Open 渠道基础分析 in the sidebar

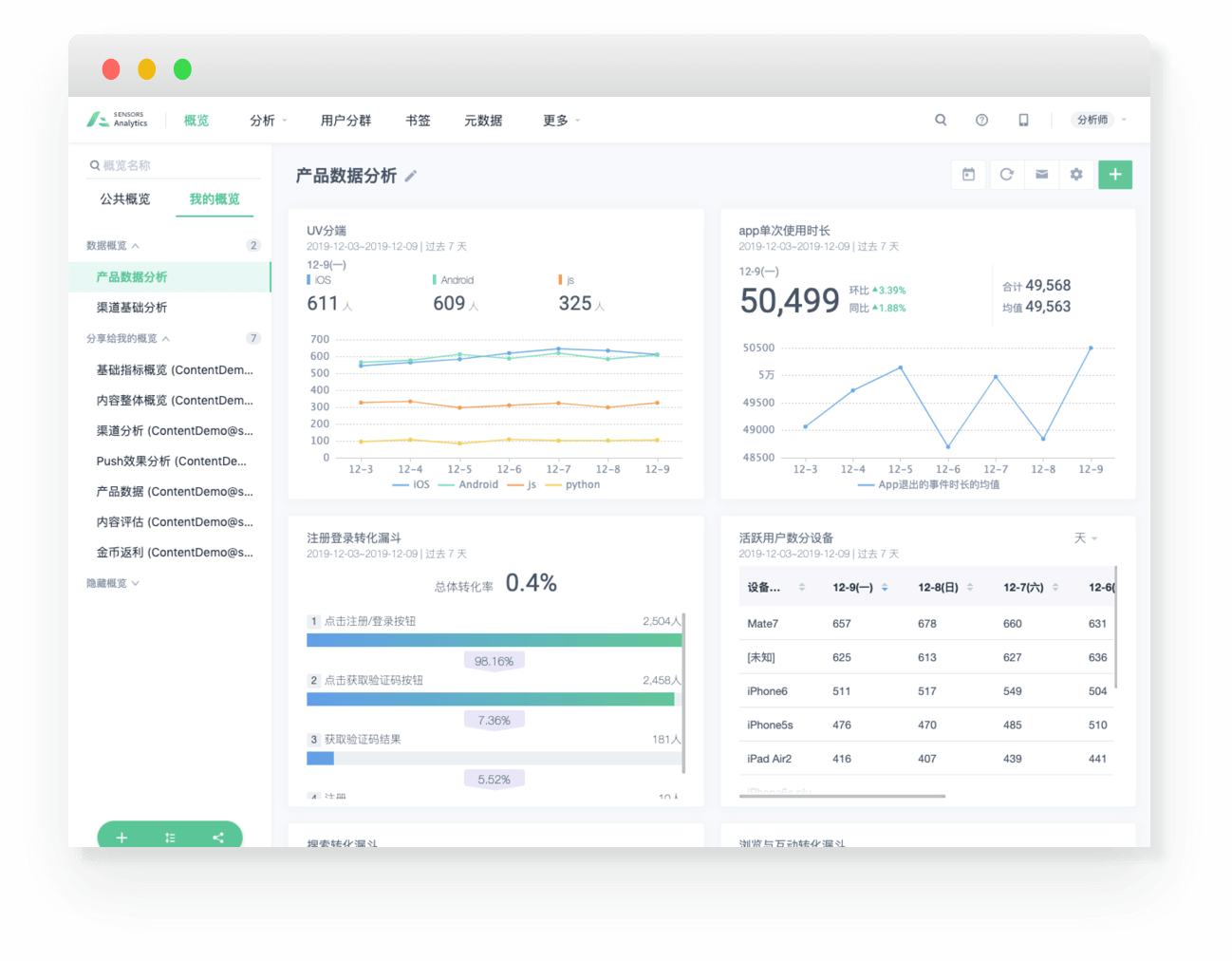pyautogui.click(x=132, y=308)
